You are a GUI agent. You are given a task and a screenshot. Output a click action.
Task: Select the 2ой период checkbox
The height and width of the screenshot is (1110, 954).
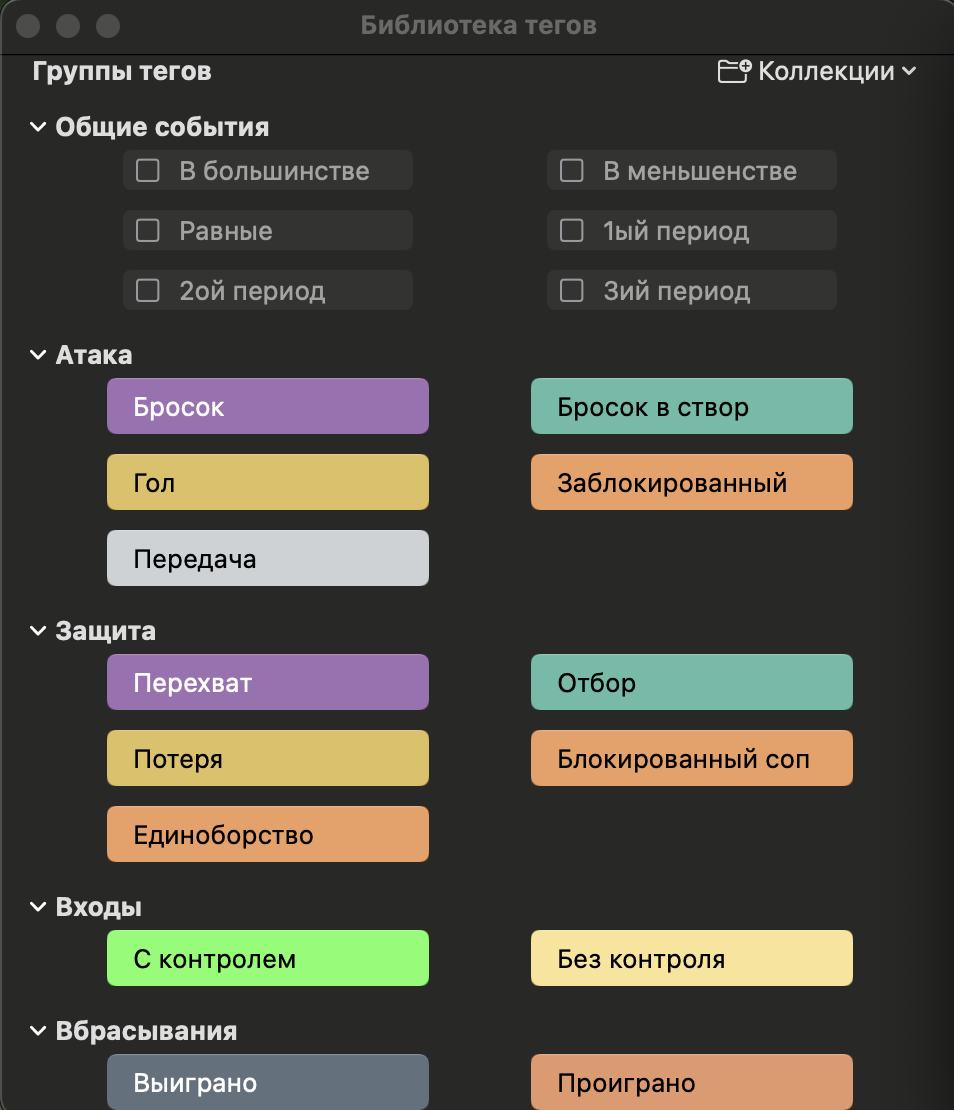click(x=148, y=290)
